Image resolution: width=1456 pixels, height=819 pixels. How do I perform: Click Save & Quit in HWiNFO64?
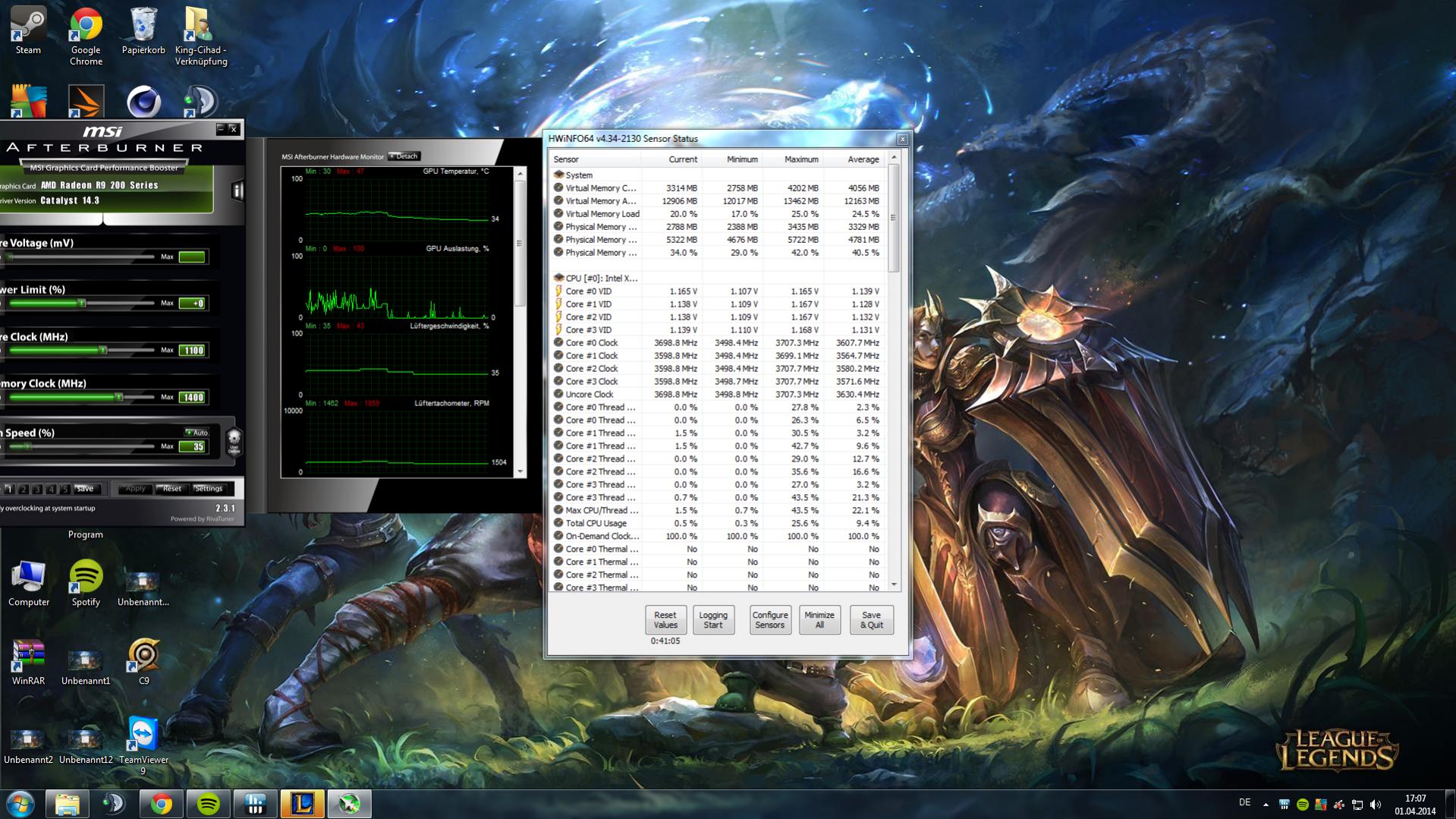tap(872, 620)
